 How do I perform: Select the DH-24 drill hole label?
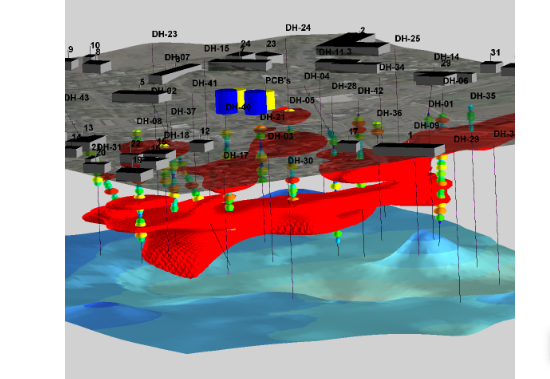[x=298, y=28]
